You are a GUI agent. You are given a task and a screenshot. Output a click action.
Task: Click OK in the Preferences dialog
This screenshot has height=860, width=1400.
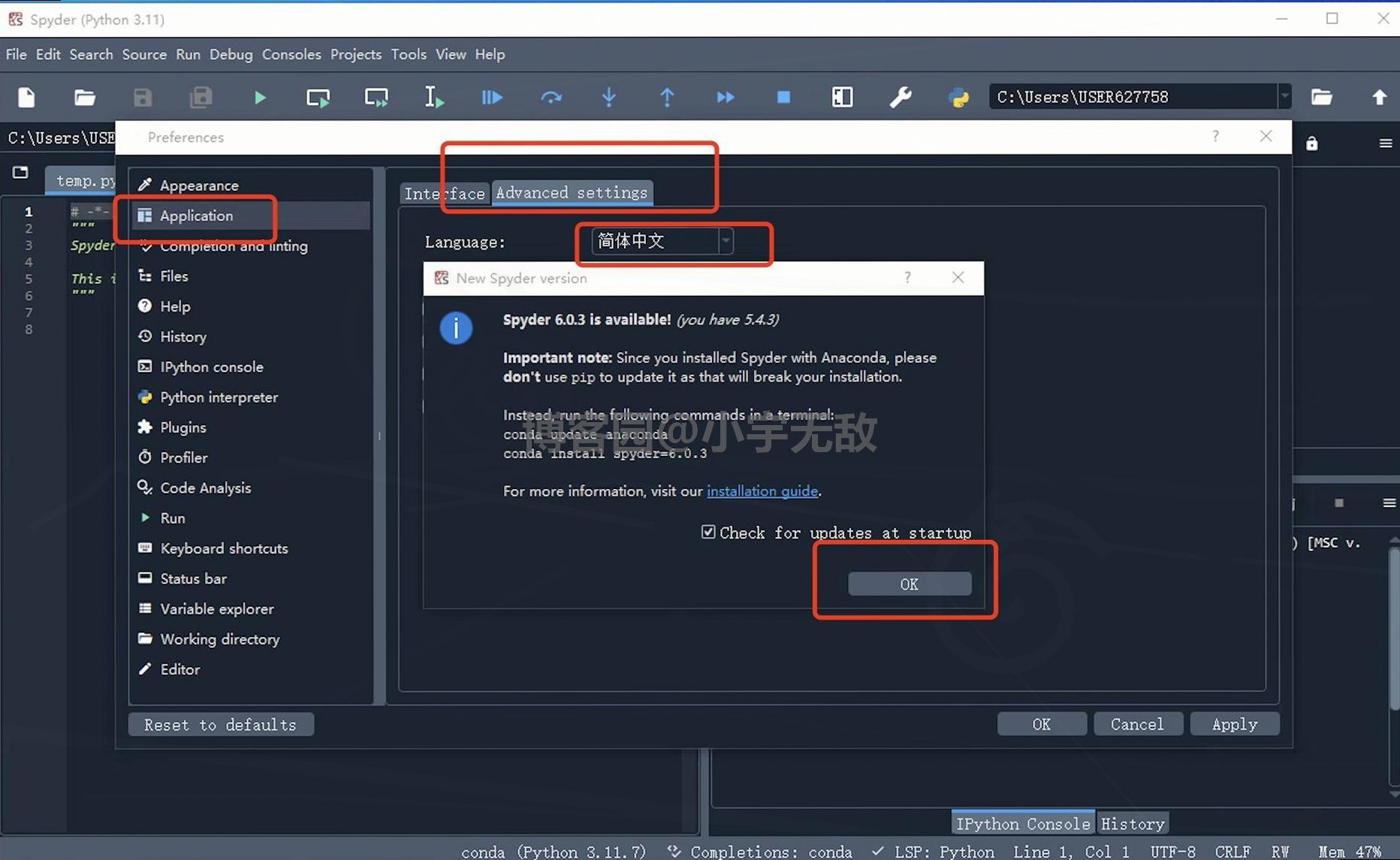(x=1042, y=724)
